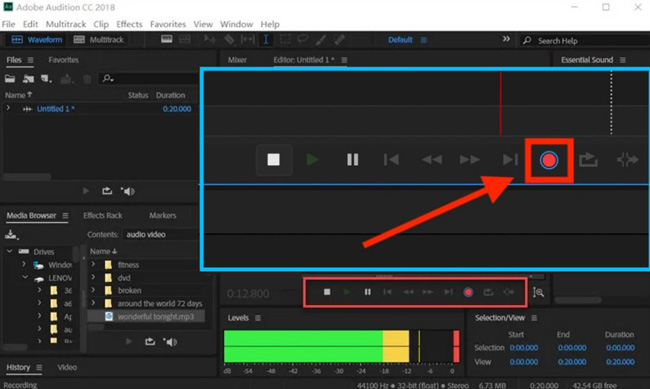Switch to the Effects Rack tab
650x389 pixels.
[x=103, y=216]
